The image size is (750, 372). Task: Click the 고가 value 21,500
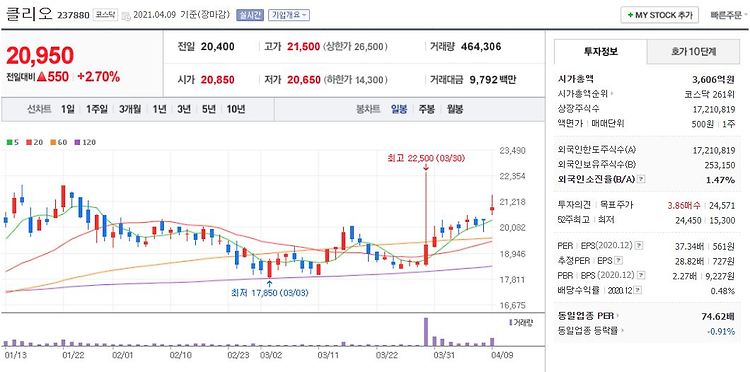[303, 47]
